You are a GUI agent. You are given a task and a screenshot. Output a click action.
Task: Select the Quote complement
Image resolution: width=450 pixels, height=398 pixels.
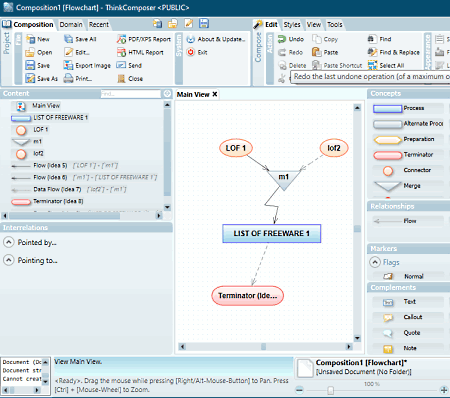point(408,333)
